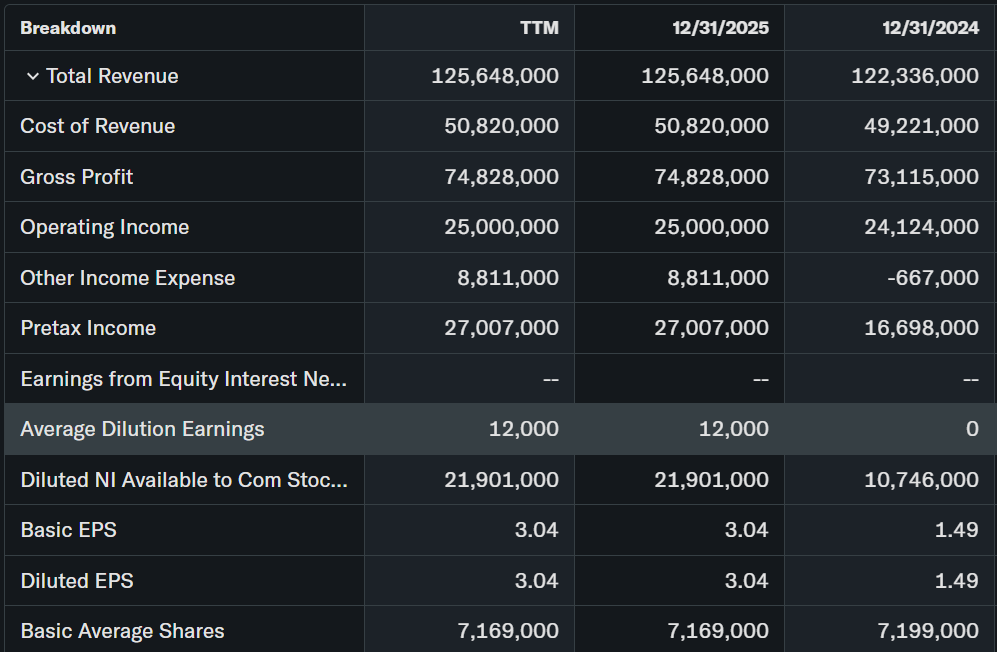The height and width of the screenshot is (652, 997).
Task: Select the Other Income Expense row label
Action: click(x=127, y=278)
